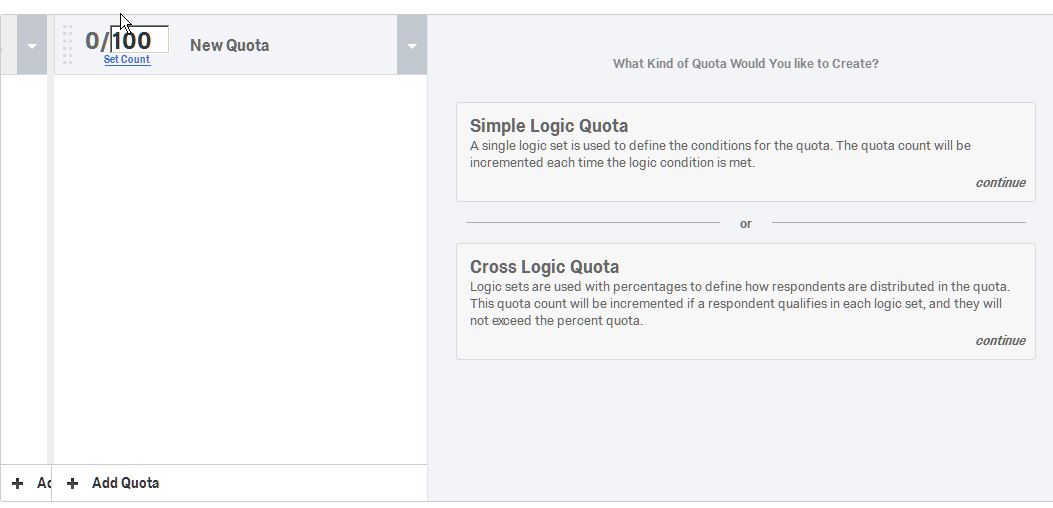The image size is (1053, 508).
Task: Click the truncated 'Ac' label at bottom left
Action: pyautogui.click(x=43, y=483)
